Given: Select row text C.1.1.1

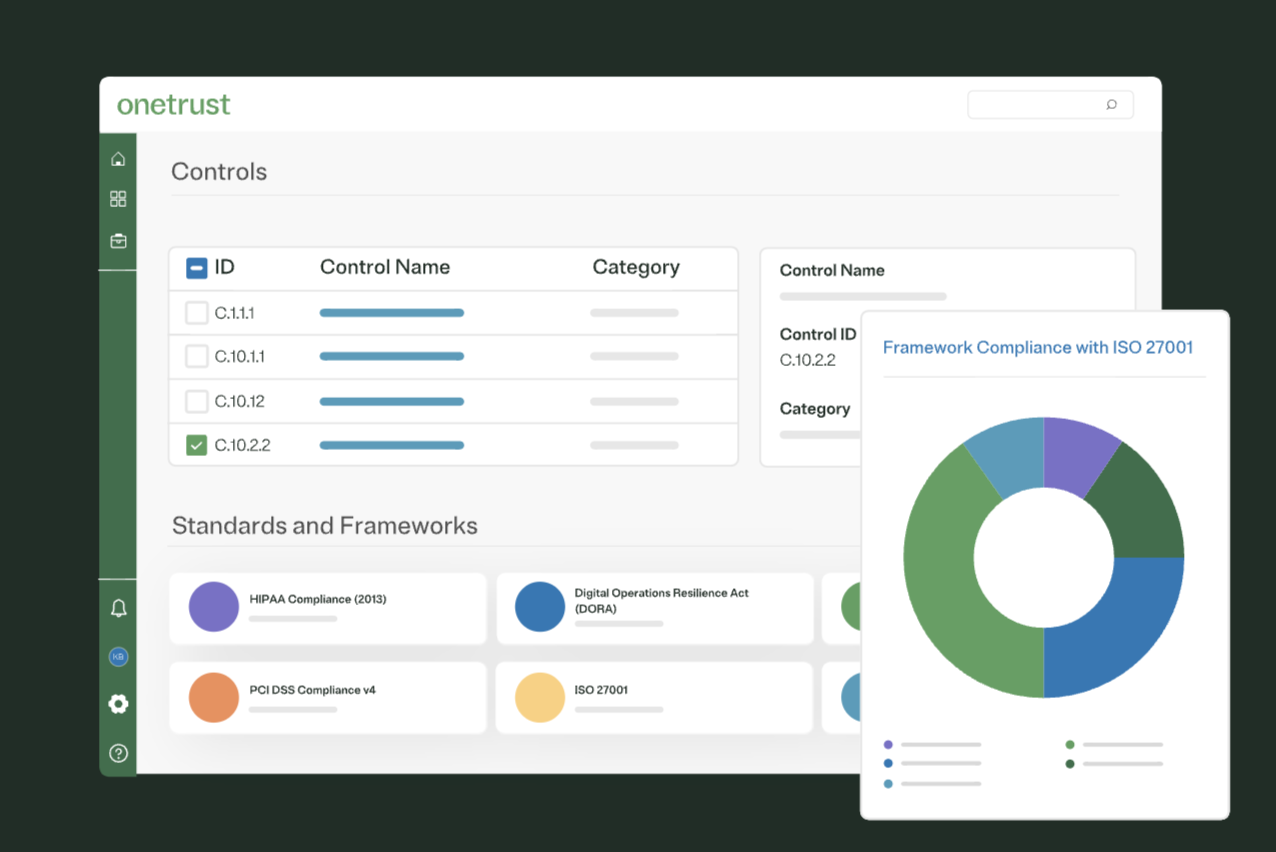Looking at the screenshot, I should coord(234,313).
